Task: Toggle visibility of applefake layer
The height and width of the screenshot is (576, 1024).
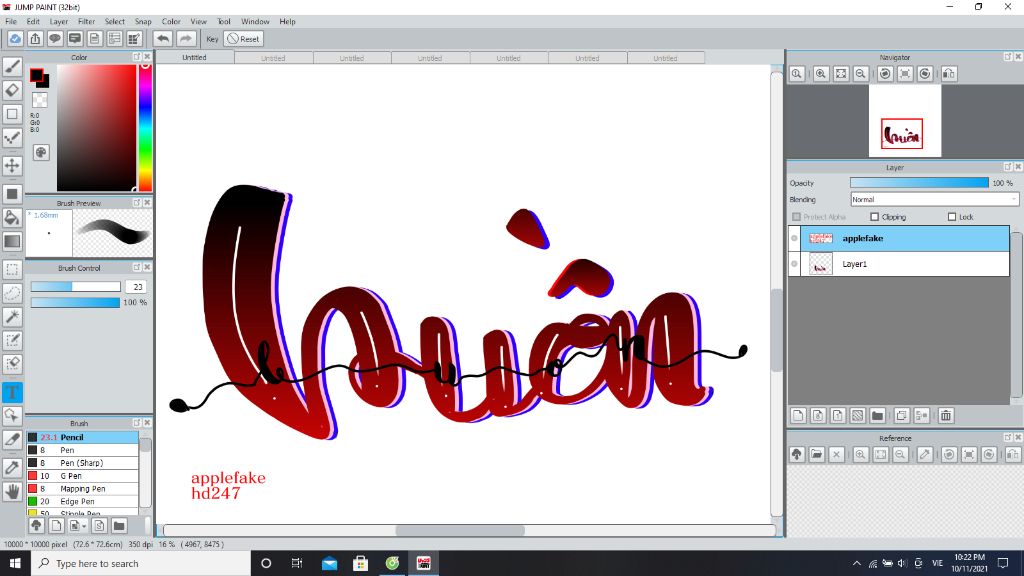Action: pyautogui.click(x=794, y=238)
